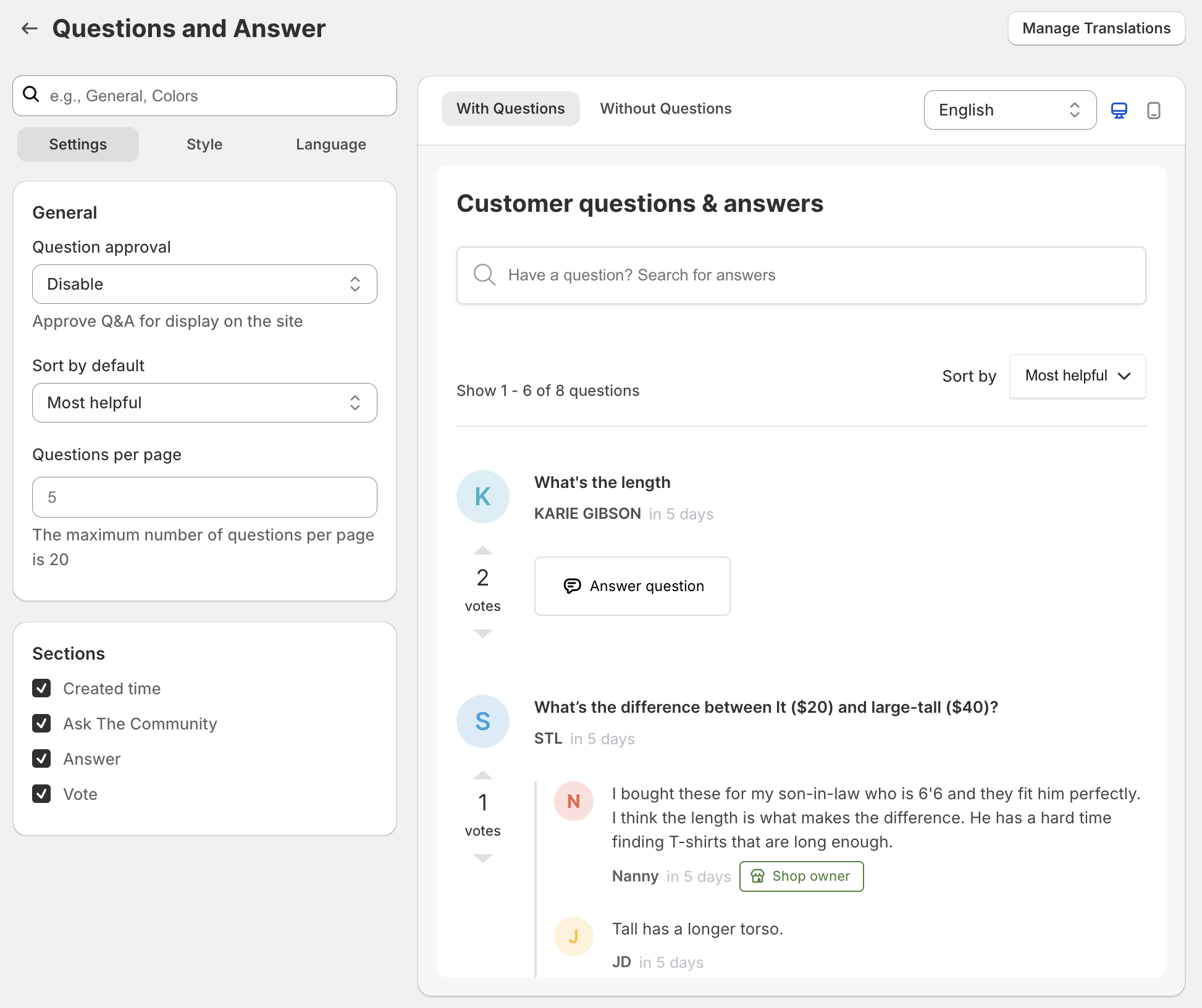This screenshot has width=1202, height=1008.
Task: Click the "1 votes" count
Action: (483, 815)
